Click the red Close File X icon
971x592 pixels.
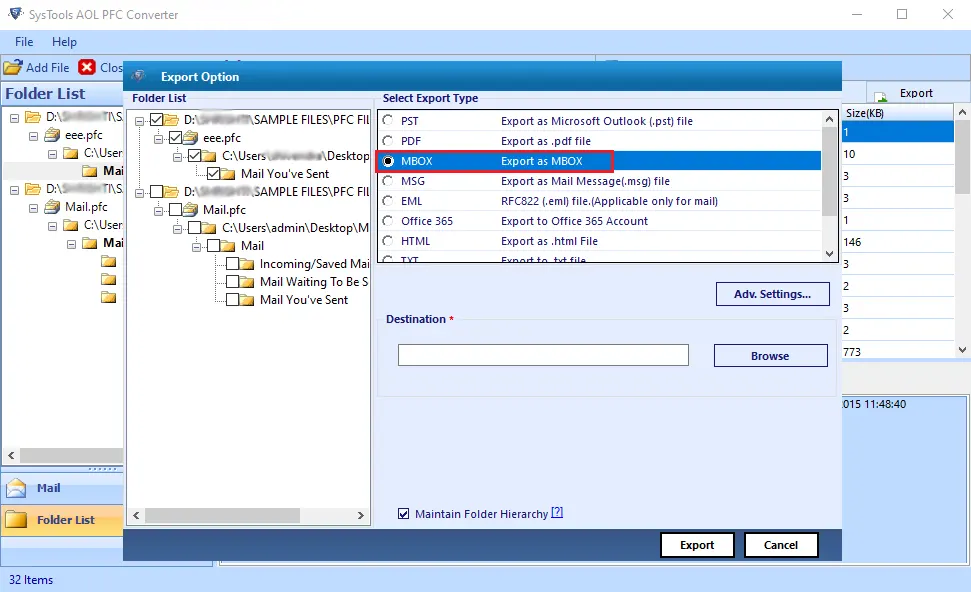87,67
